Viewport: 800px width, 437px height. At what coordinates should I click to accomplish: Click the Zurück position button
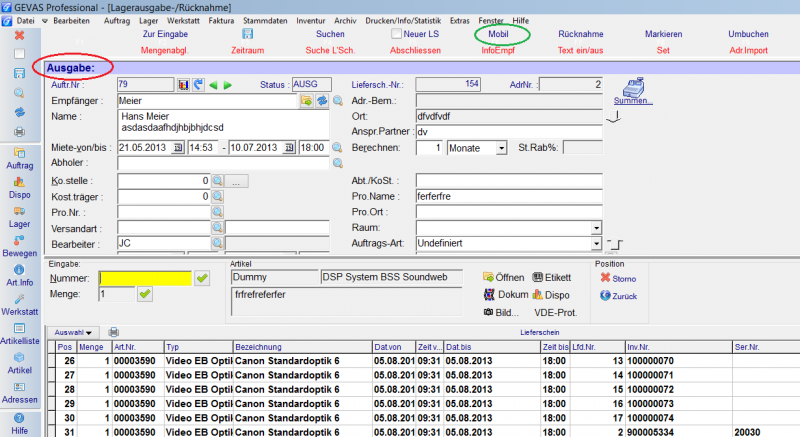pos(618,296)
